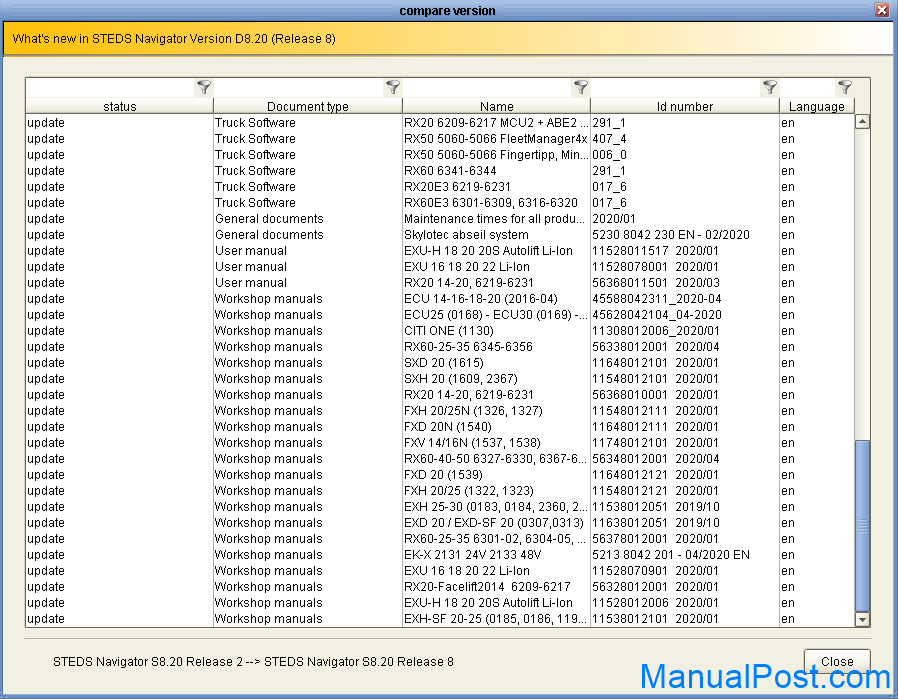Viewport: 898px width, 699px height.
Task: Select row RX20 6209-6217 MCU2 + ABE2
Action: coord(440,123)
